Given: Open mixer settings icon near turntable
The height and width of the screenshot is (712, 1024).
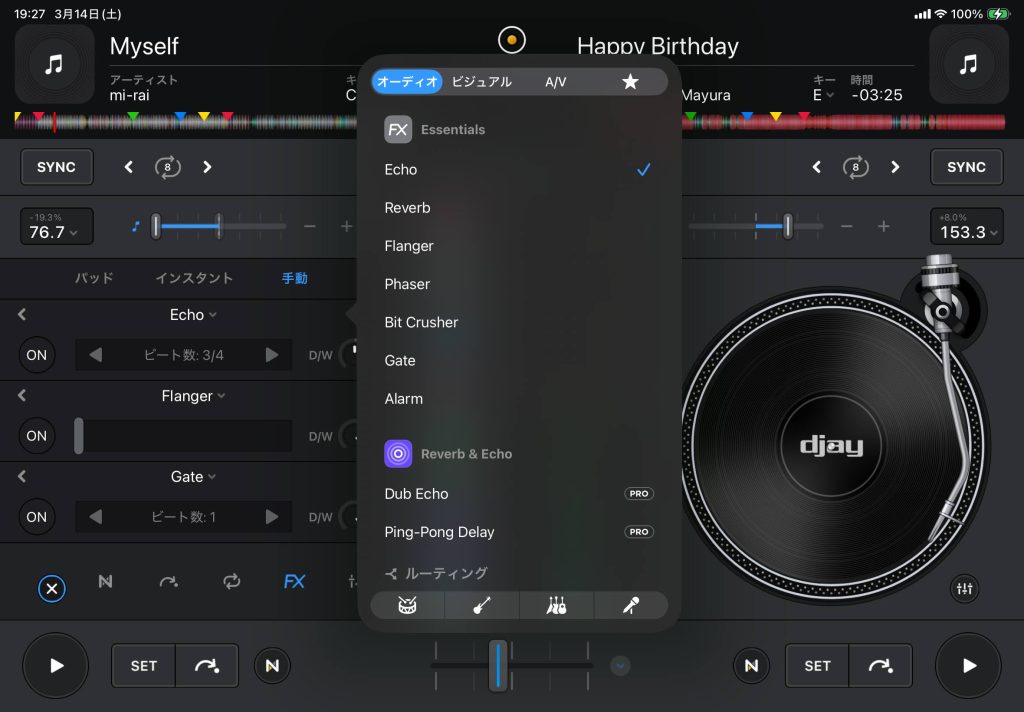Looking at the screenshot, I should (965, 589).
